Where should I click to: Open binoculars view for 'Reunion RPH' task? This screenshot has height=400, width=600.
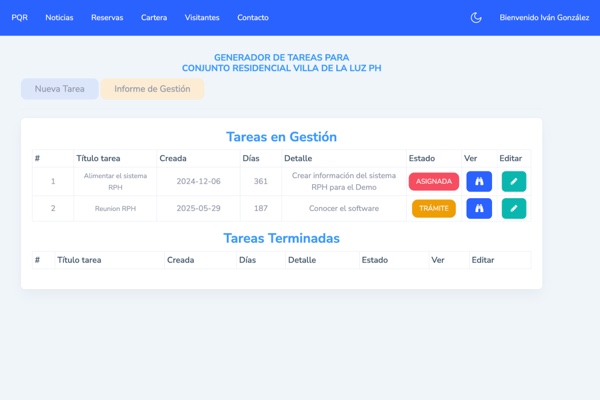479,209
